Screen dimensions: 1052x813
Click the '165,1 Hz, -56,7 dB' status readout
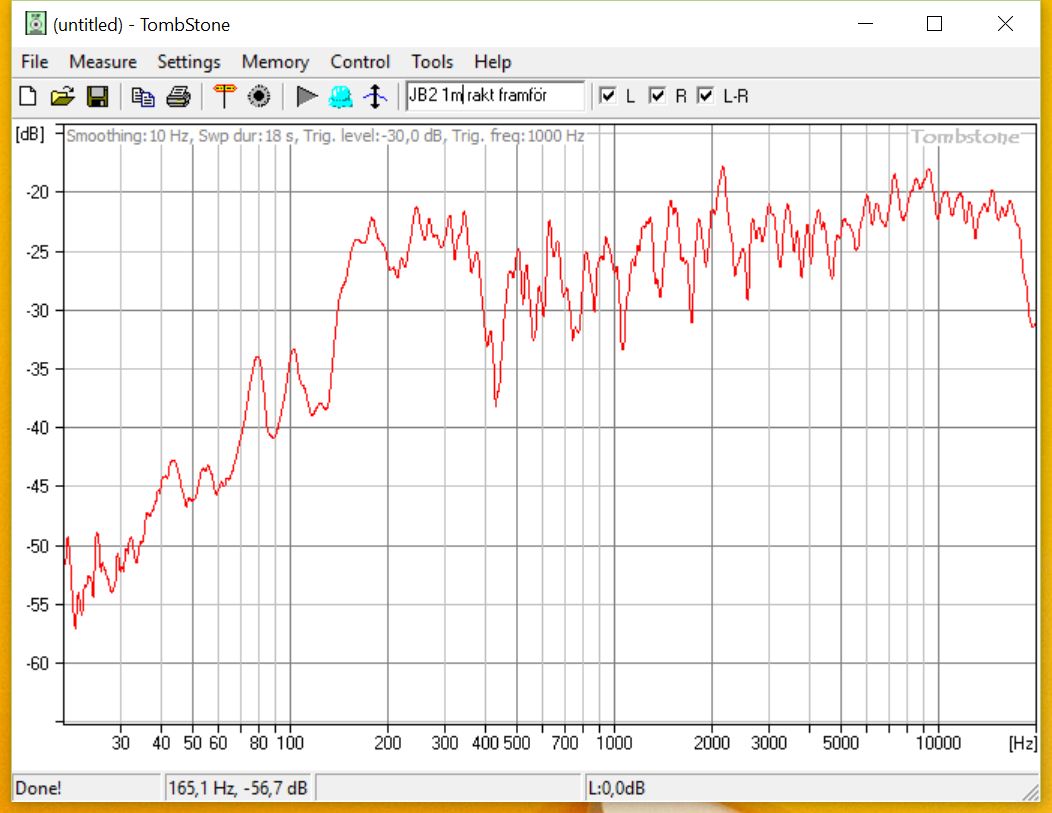(238, 788)
